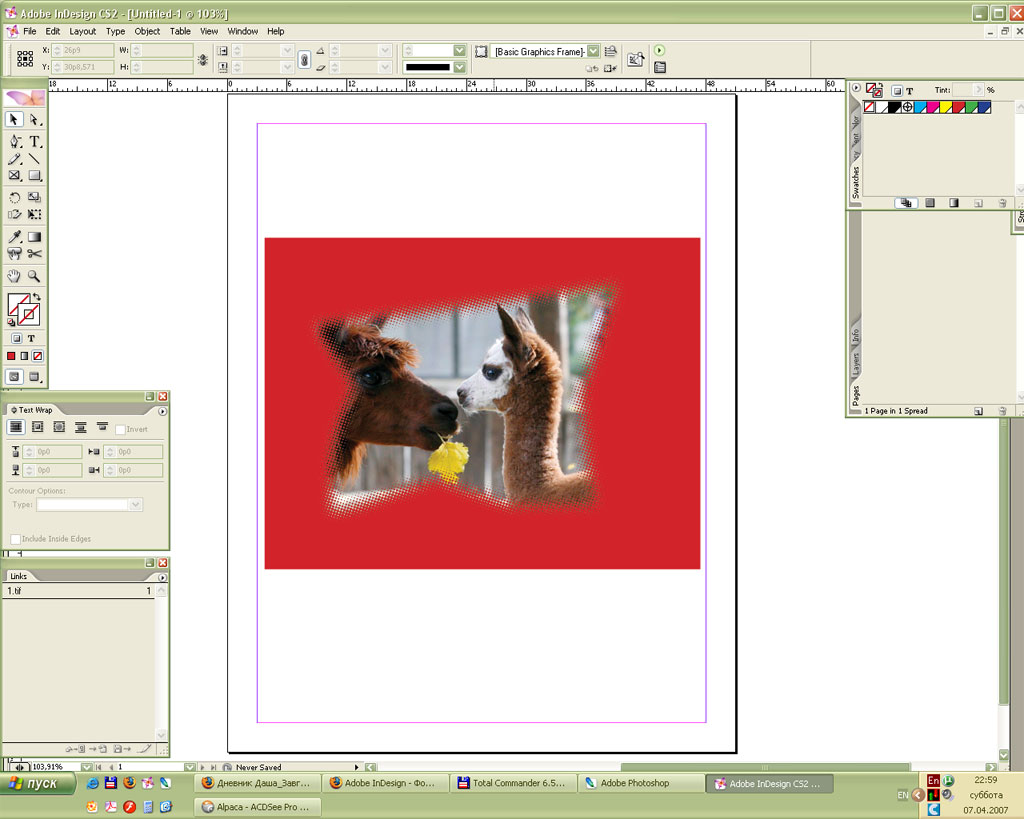This screenshot has height=819, width=1024.
Task: Select the magenta color swatch
Action: (x=933, y=108)
